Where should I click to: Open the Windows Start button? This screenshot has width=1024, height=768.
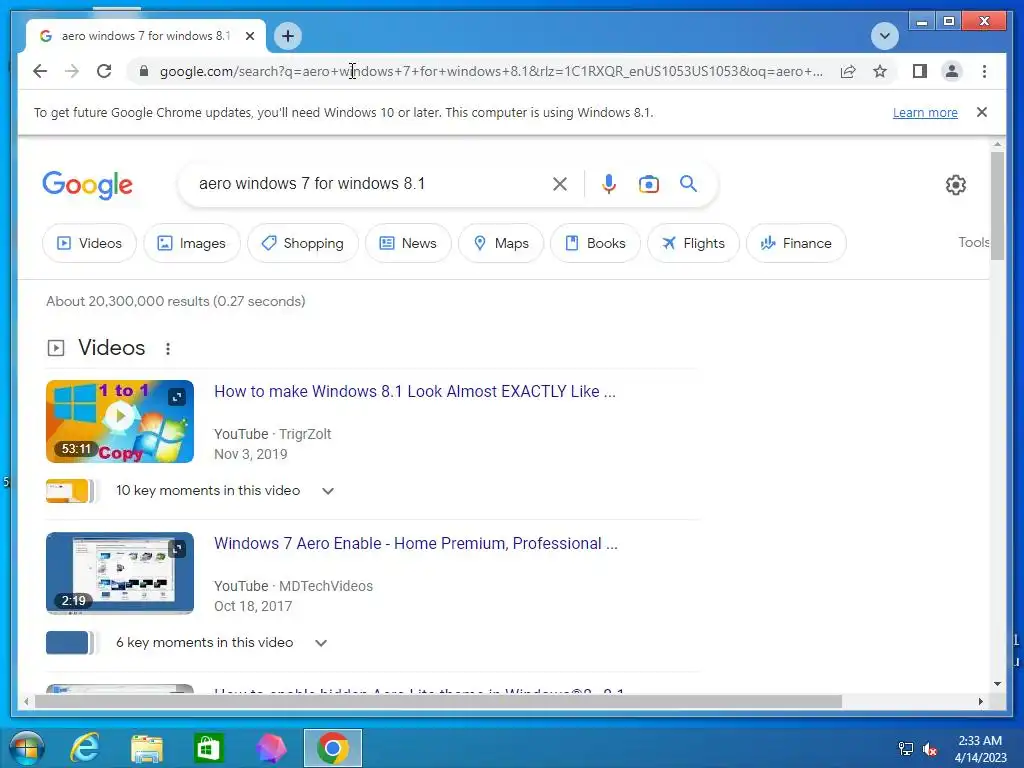click(x=27, y=748)
